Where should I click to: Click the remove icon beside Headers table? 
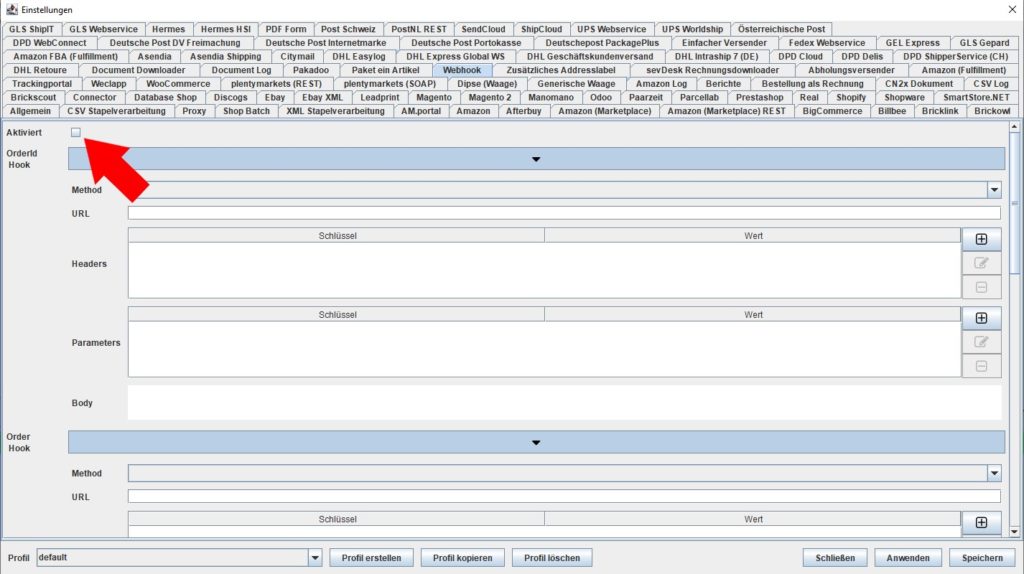[x=981, y=287]
